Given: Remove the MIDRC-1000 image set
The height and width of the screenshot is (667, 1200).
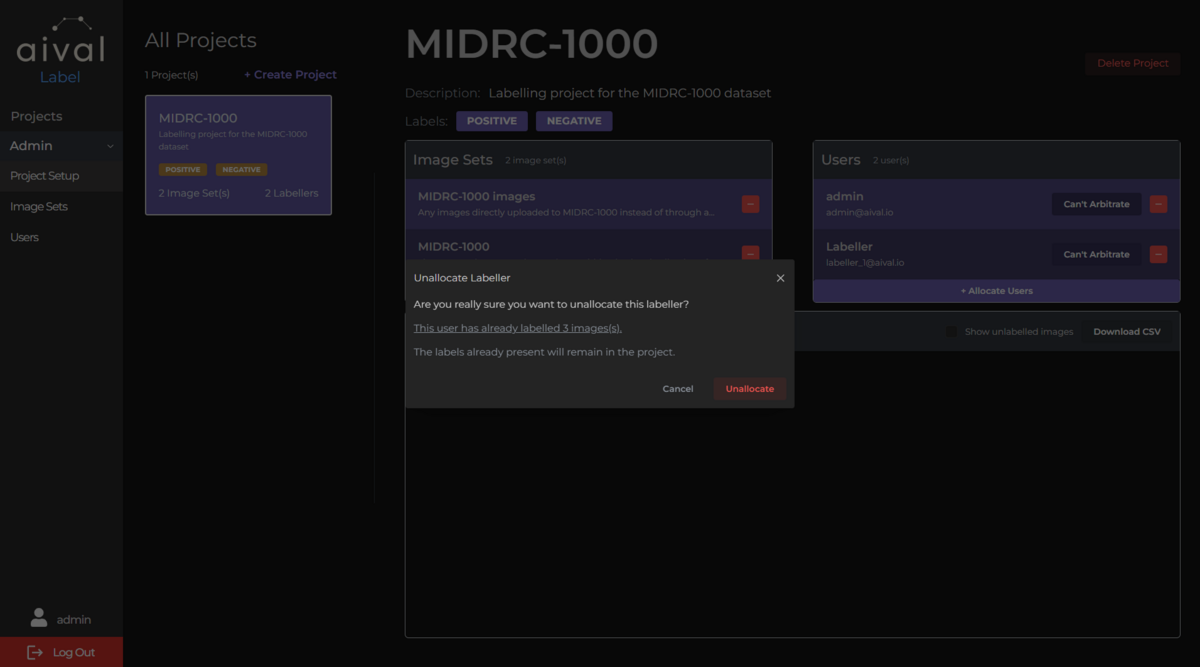Looking at the screenshot, I should click(x=750, y=254).
